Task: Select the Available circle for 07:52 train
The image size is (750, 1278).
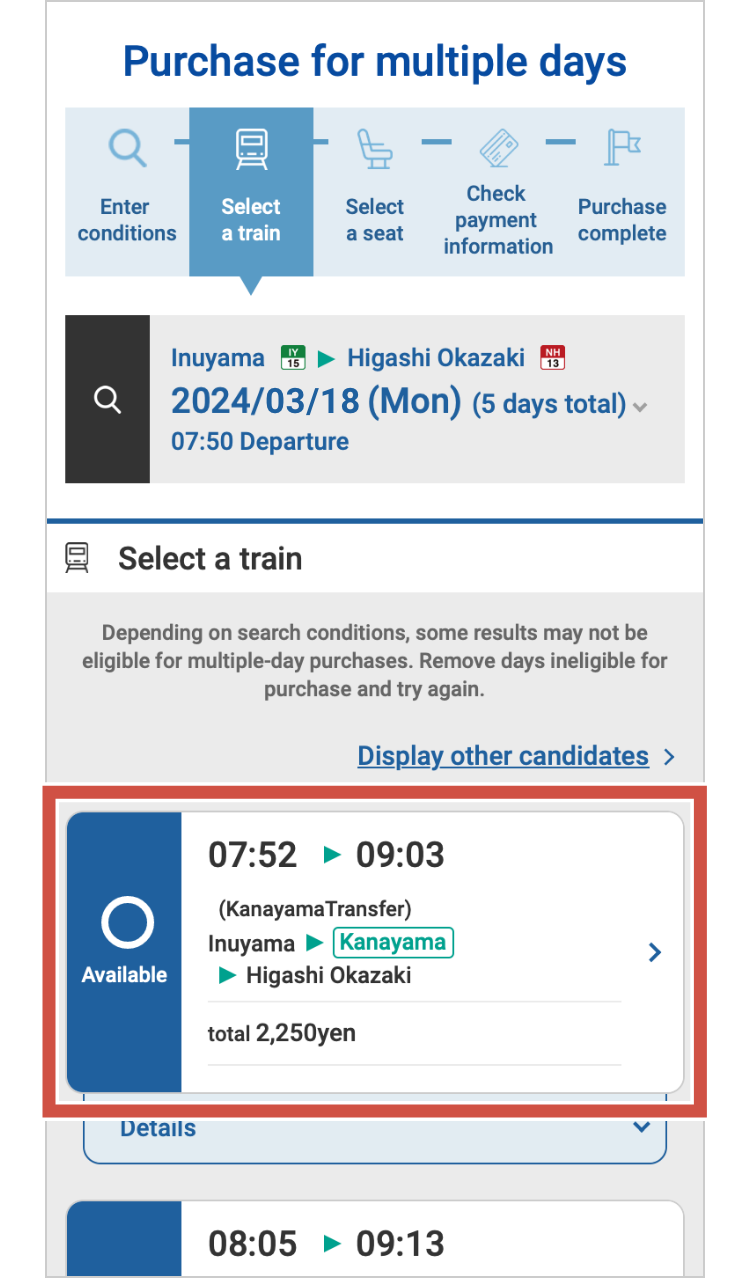Action: 126,923
